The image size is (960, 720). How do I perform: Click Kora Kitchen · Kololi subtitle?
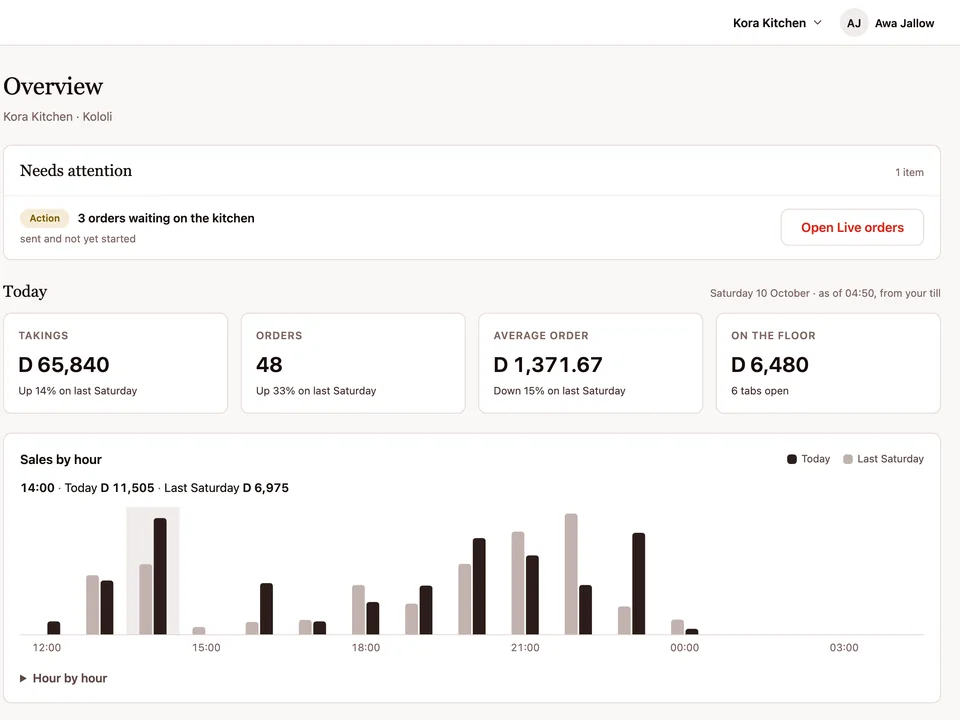pos(58,116)
